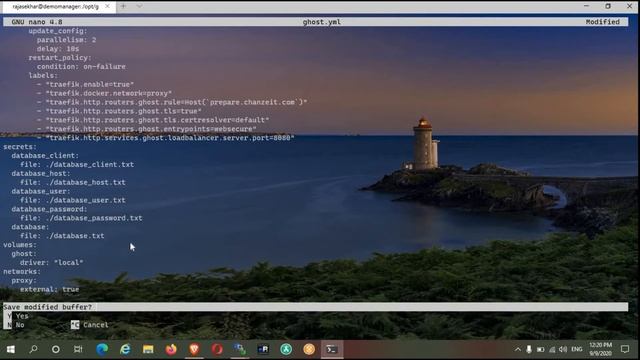Screen dimensions: 640x360
Task: Launch Brave browser from taskbar
Action: point(194,349)
